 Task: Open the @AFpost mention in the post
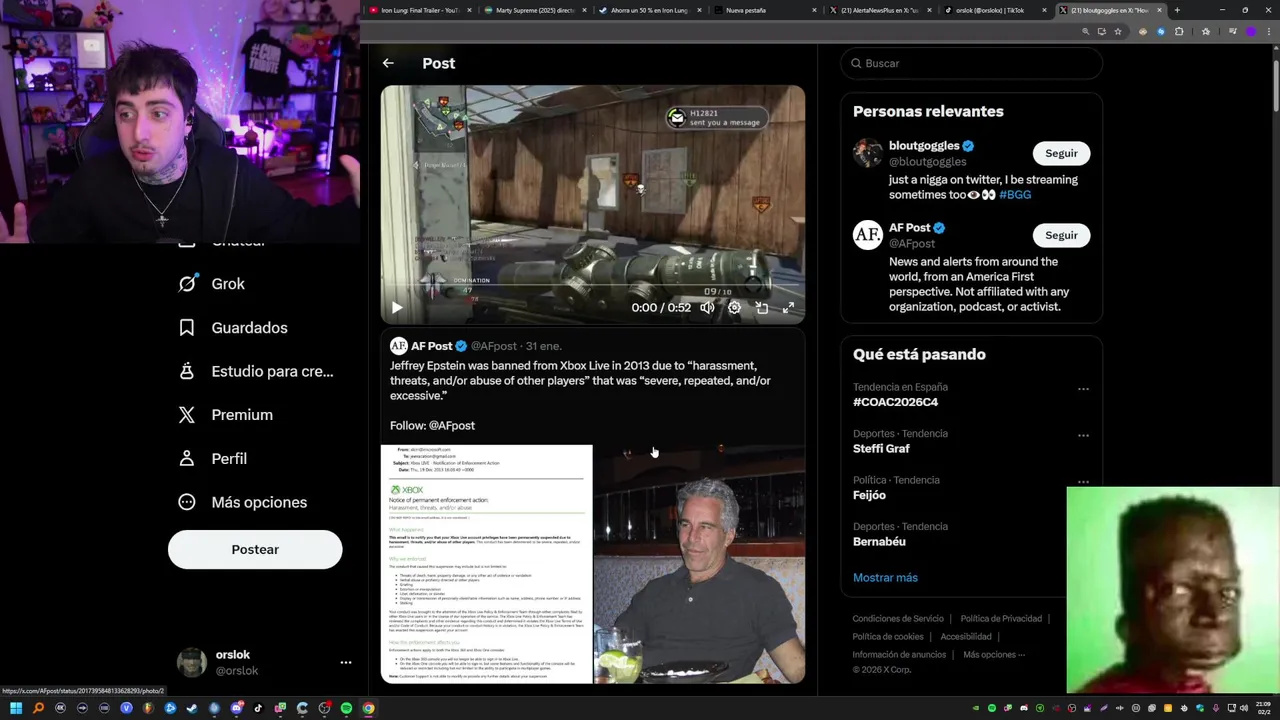tap(452, 426)
